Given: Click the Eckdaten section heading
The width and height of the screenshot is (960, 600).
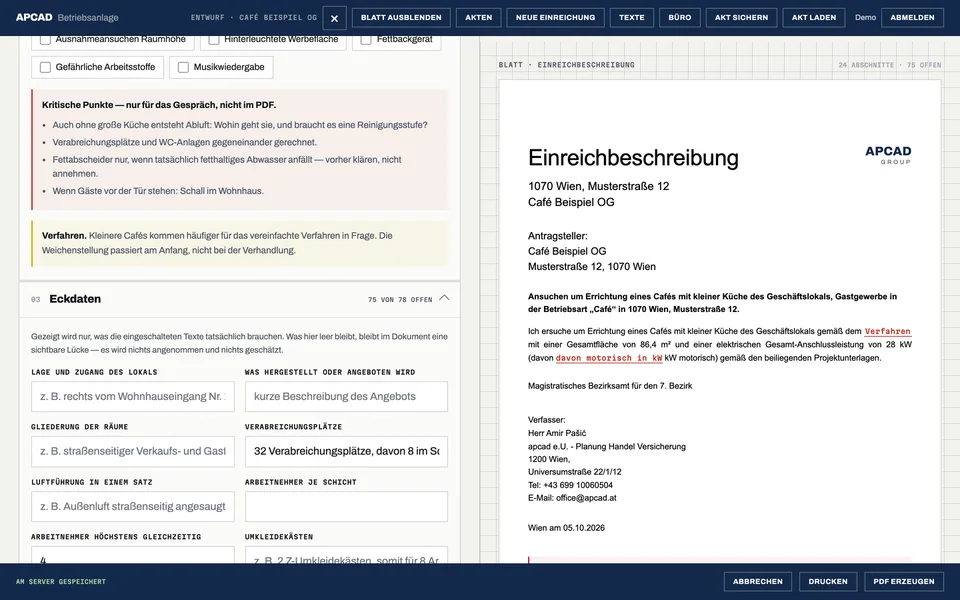Looking at the screenshot, I should click(75, 299).
